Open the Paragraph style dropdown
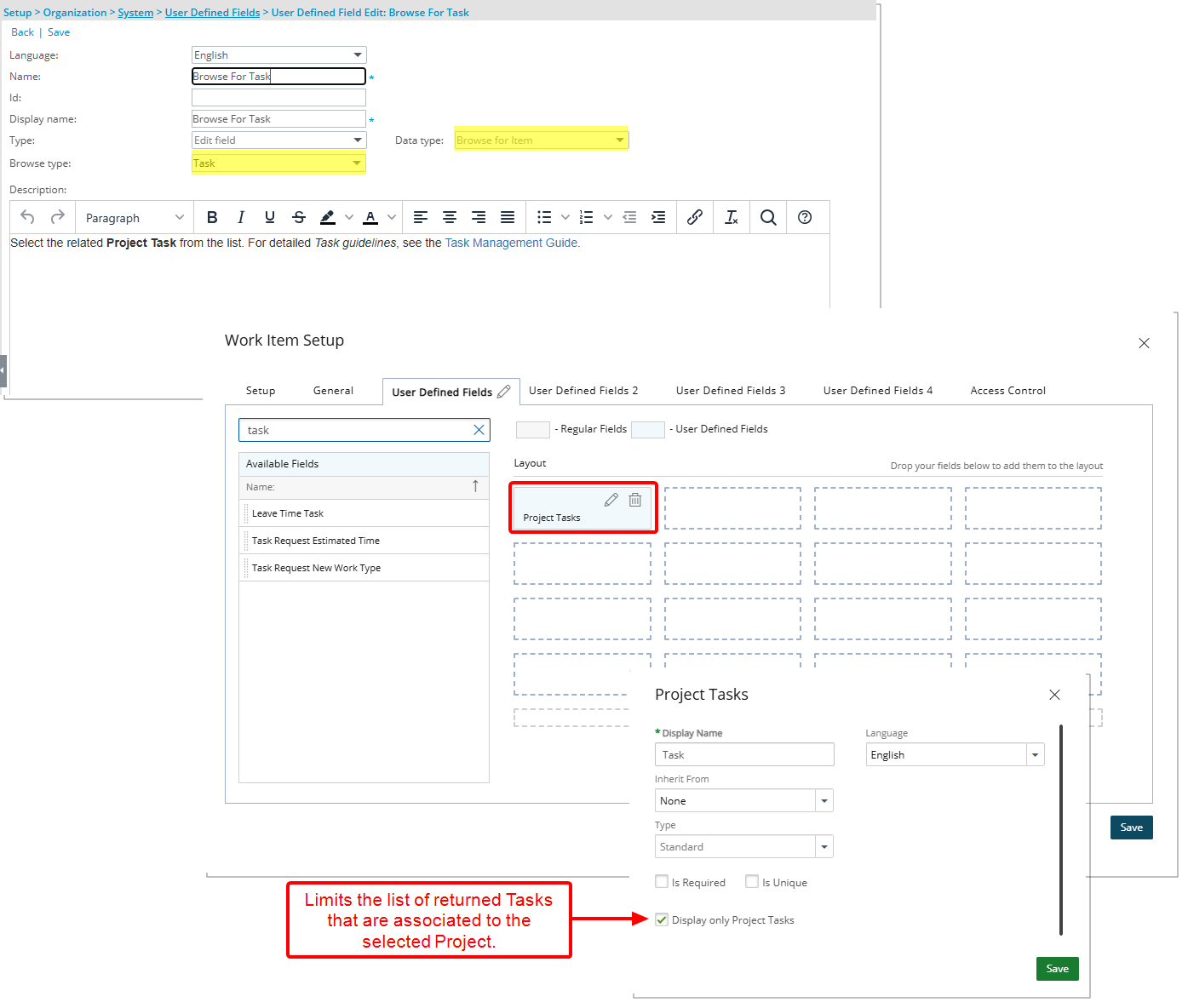The image size is (1188, 1008). (x=132, y=217)
